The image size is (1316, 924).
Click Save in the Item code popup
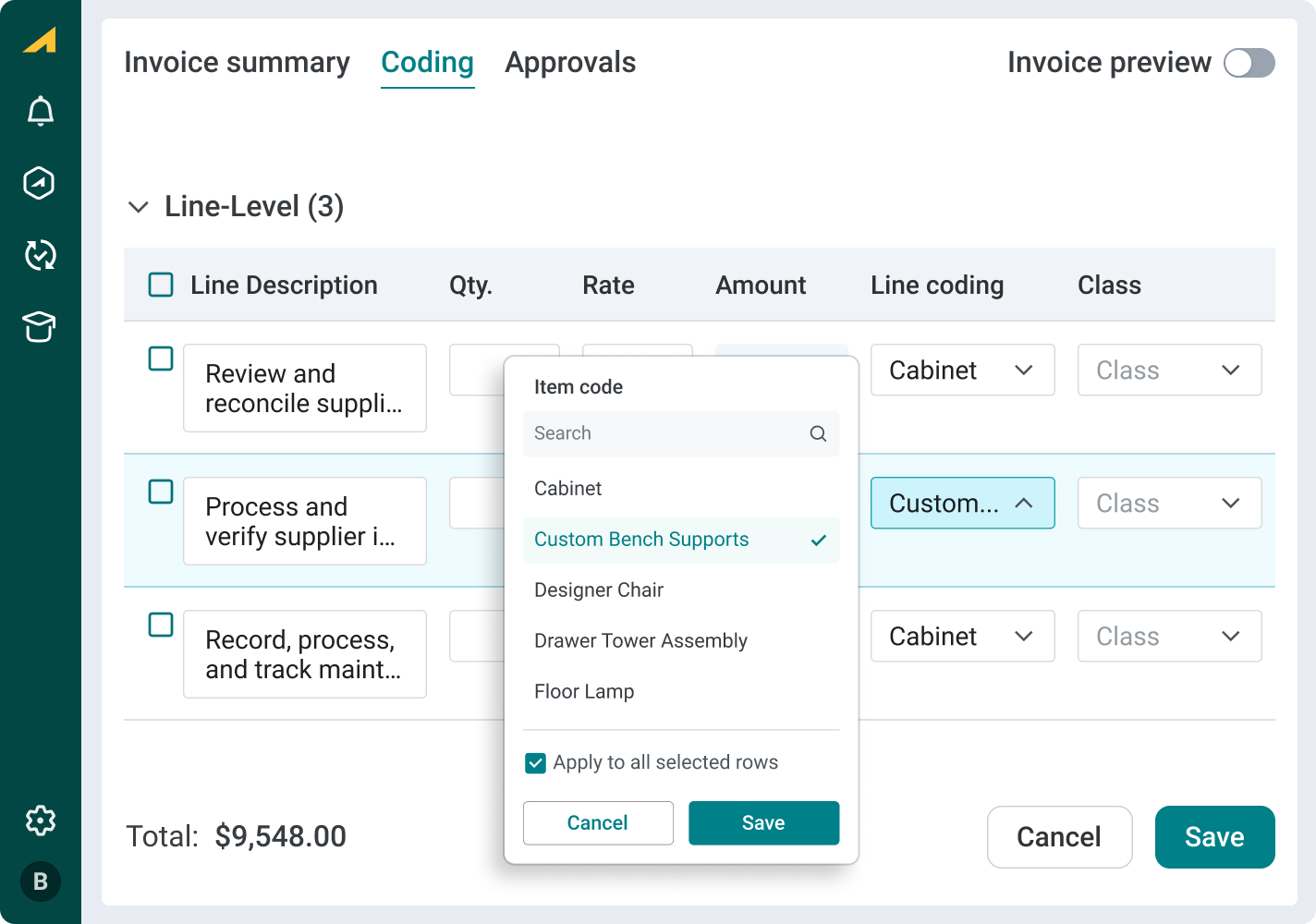[763, 822]
